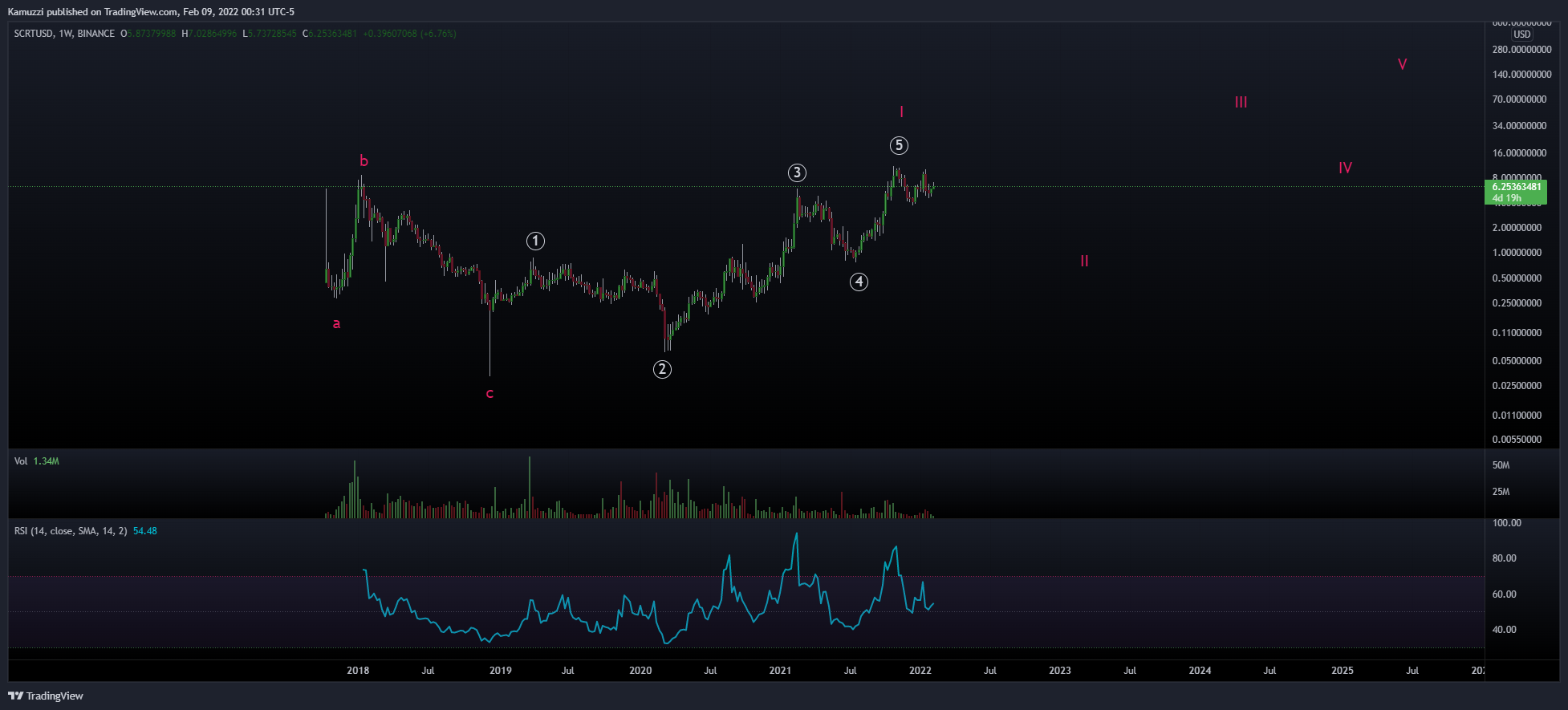
Task: Click the SCRTUSD, 1W, BINANCE symbol title
Action: [x=64, y=34]
